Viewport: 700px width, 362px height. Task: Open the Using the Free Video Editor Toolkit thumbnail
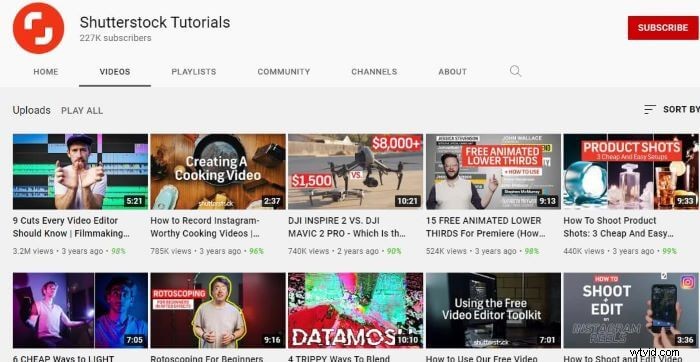pyautogui.click(x=493, y=310)
